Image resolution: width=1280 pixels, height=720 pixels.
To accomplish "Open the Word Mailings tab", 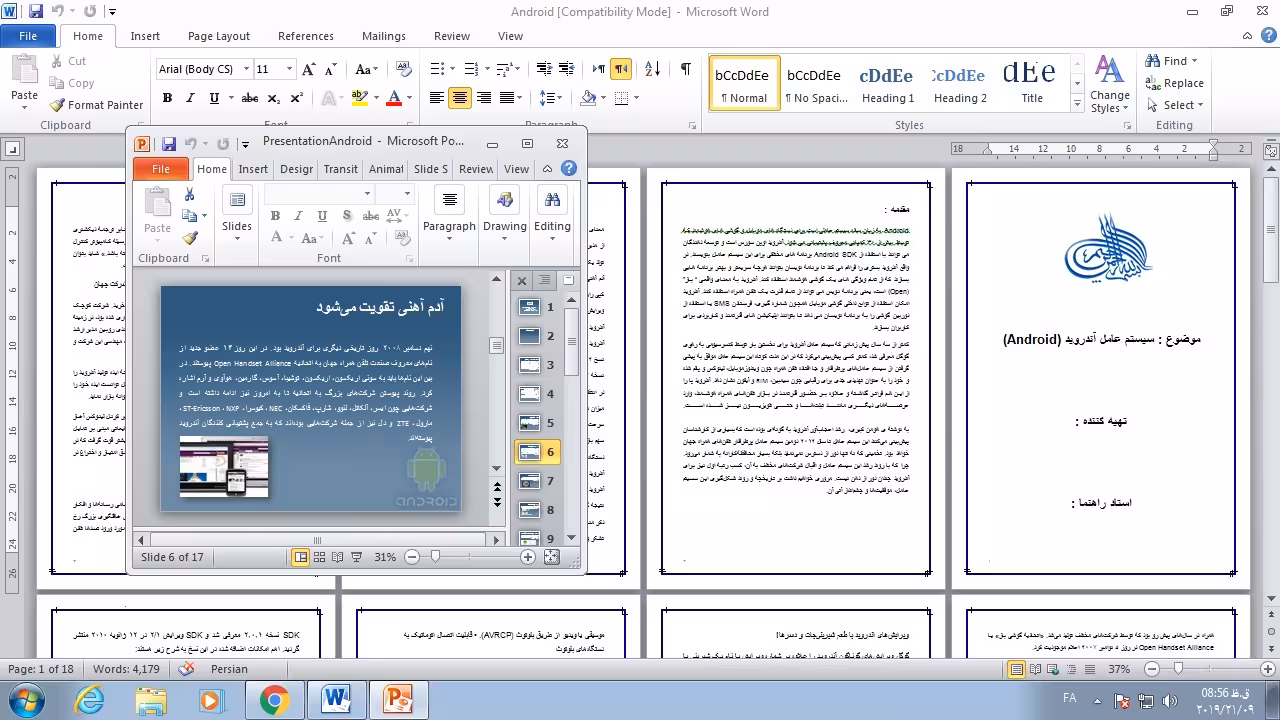I will [384, 36].
